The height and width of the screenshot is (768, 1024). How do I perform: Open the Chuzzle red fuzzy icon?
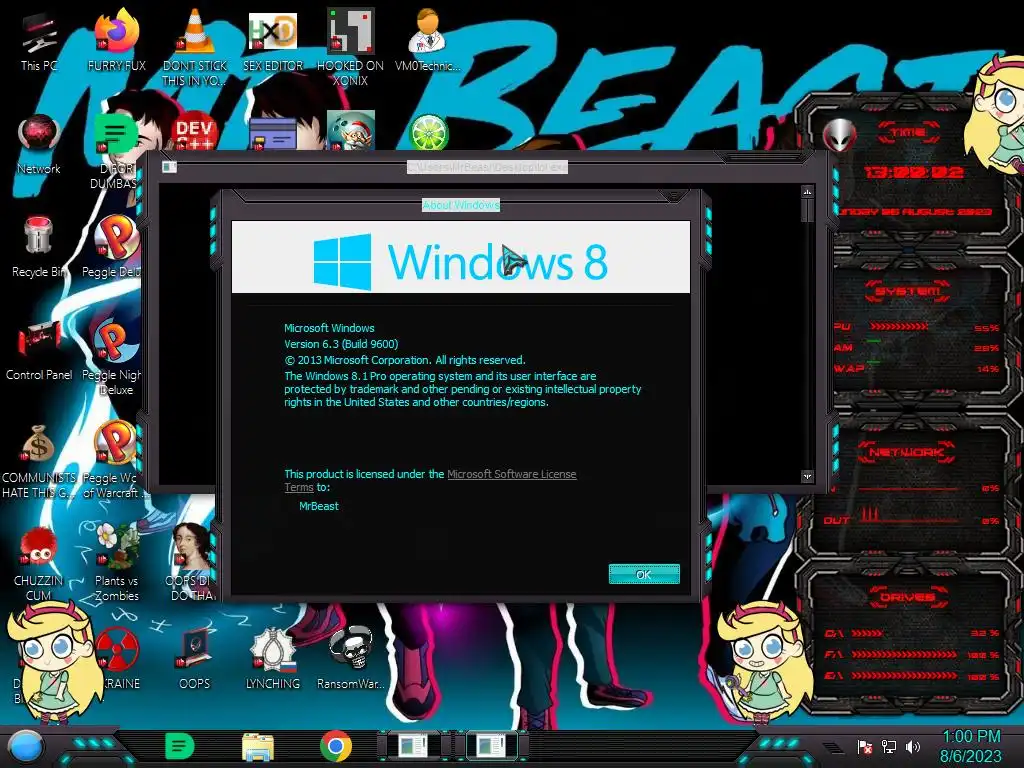39,563
